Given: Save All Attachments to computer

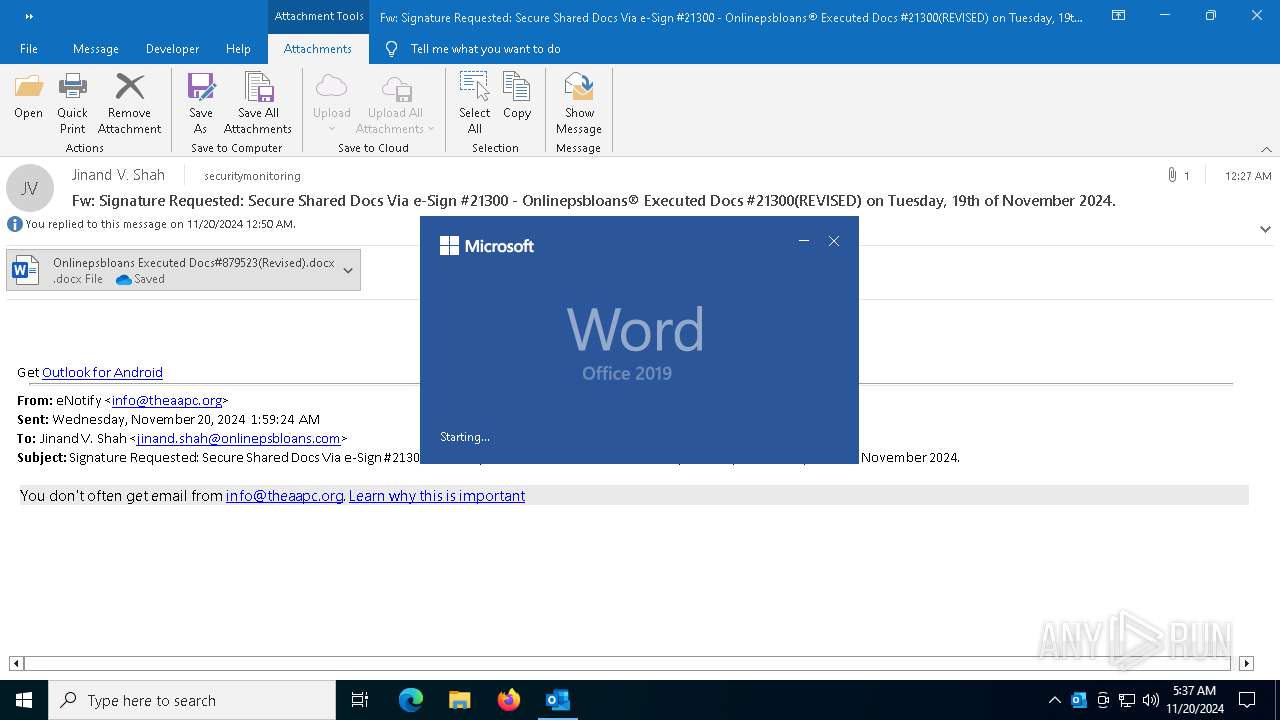Looking at the screenshot, I should [258, 103].
